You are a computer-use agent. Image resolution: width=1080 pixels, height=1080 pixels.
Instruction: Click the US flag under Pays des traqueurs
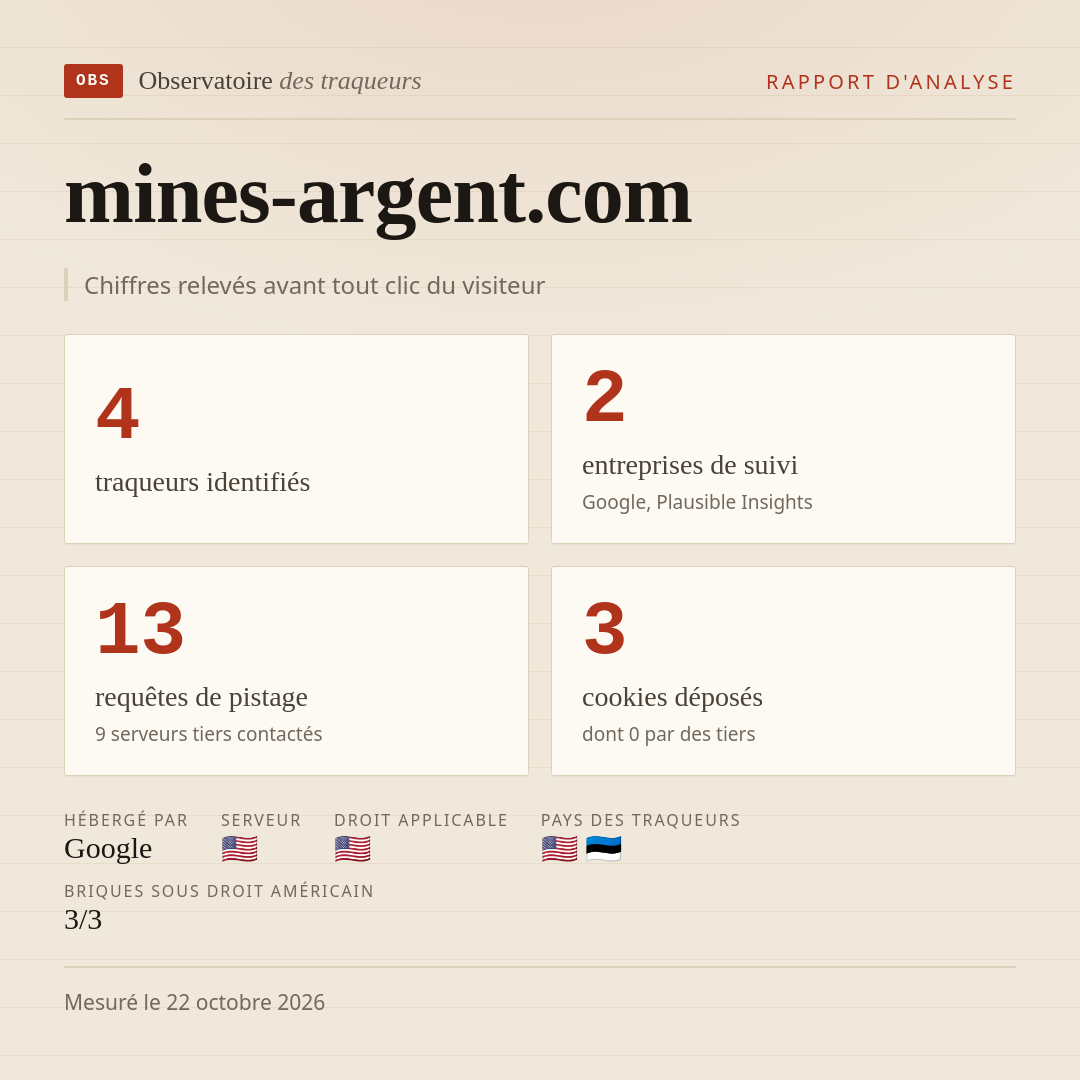click(559, 849)
